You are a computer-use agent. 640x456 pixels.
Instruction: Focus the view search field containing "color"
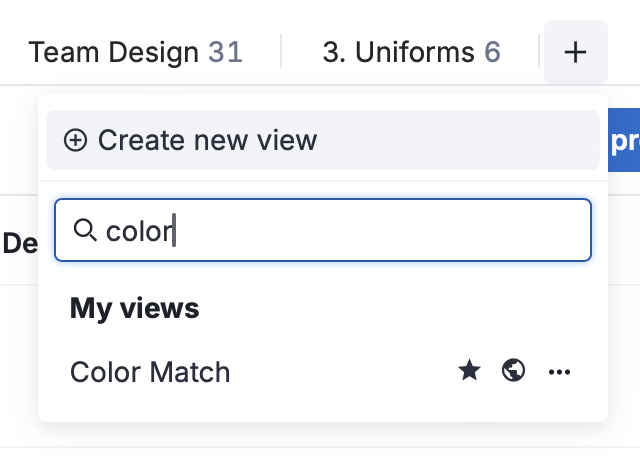[x=340, y=231]
